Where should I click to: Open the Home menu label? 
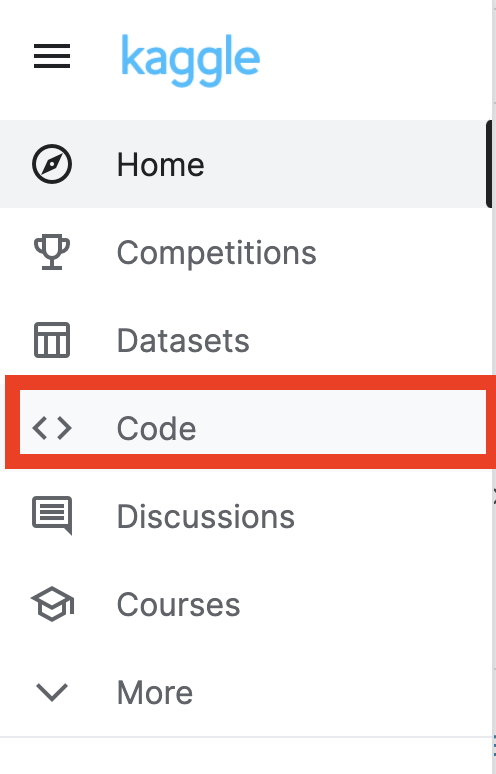coord(160,164)
